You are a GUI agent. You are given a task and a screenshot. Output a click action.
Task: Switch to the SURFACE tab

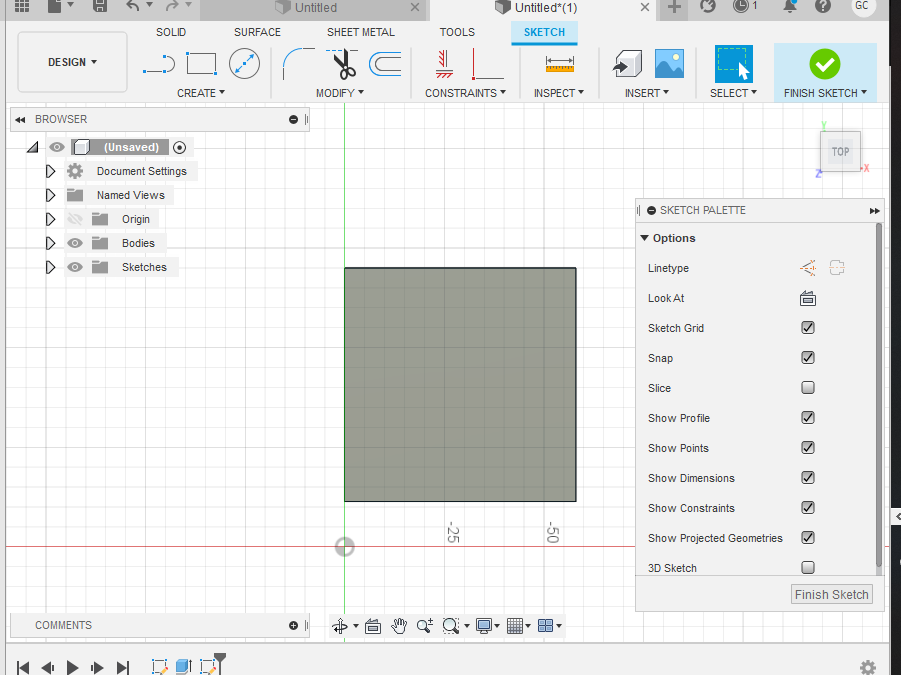pyautogui.click(x=257, y=32)
